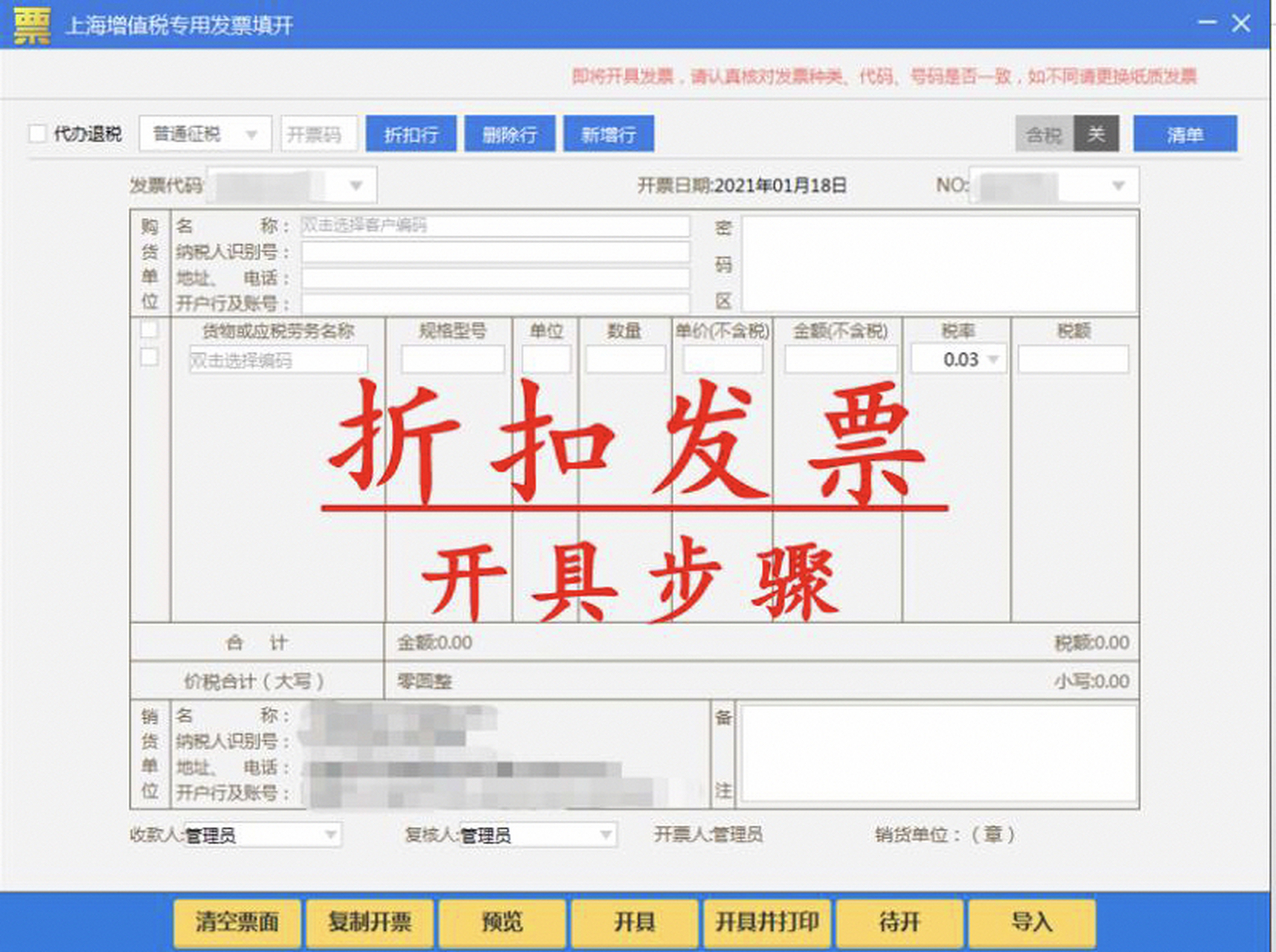Open the 税率 0.03 tax rate dropdown

pos(993,359)
